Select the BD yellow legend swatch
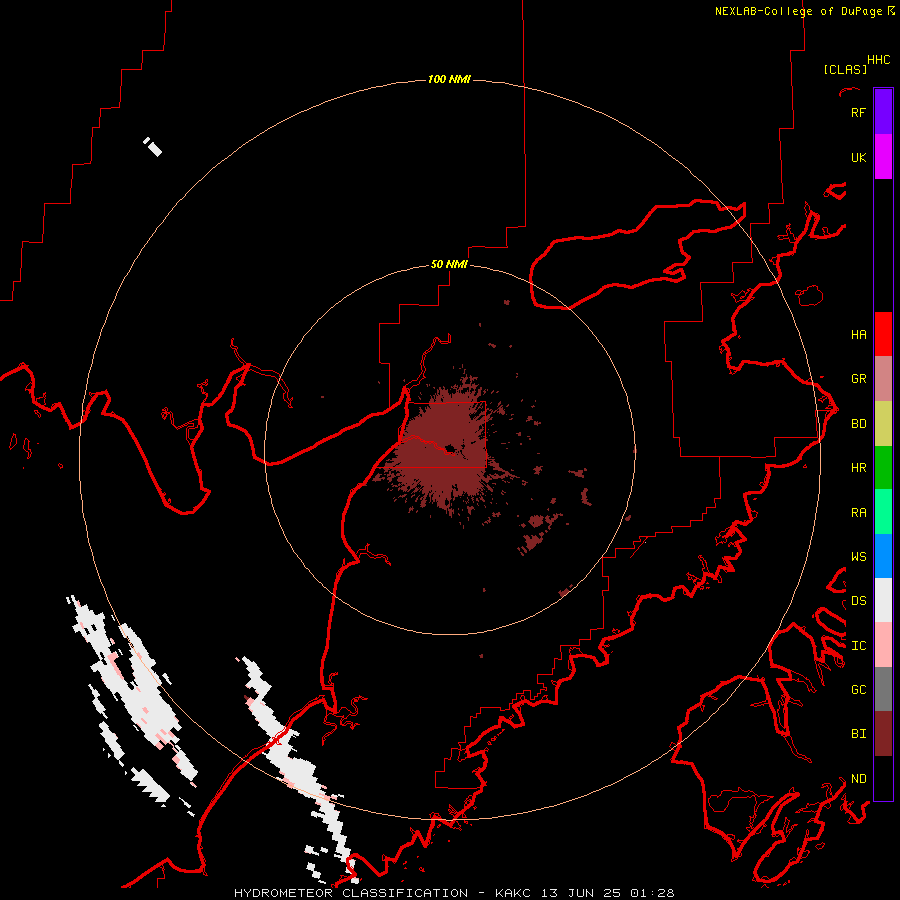 pyautogui.click(x=883, y=424)
